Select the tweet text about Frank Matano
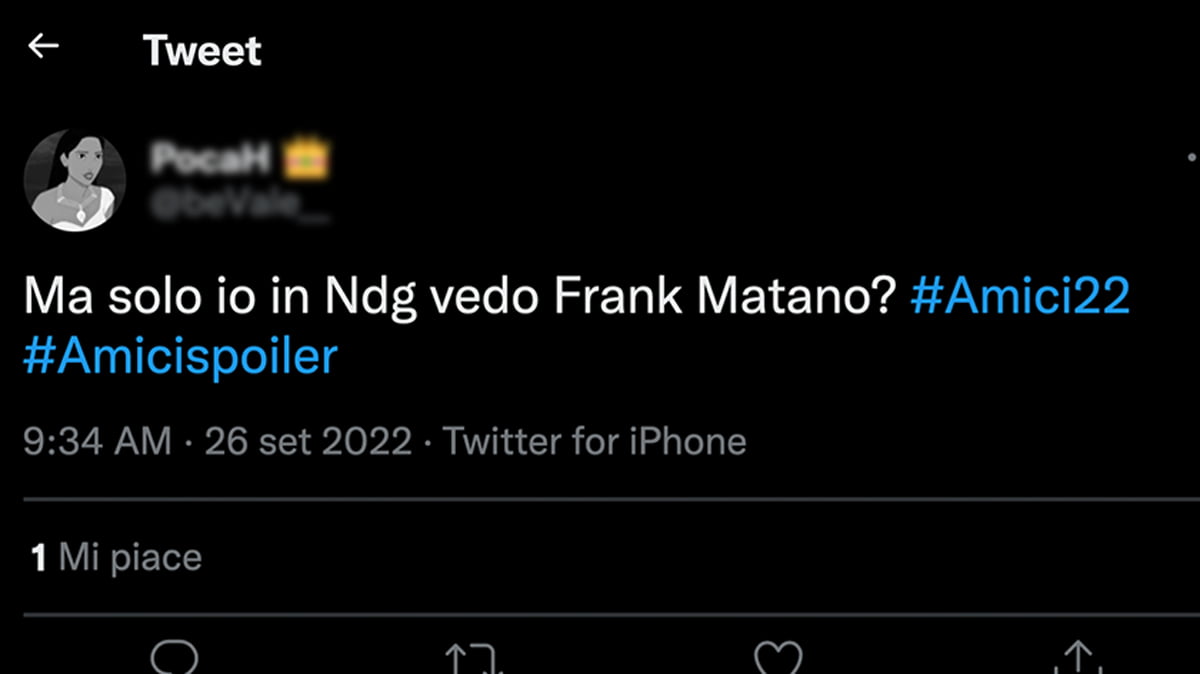This screenshot has height=674, width=1200. pyautogui.click(x=460, y=298)
